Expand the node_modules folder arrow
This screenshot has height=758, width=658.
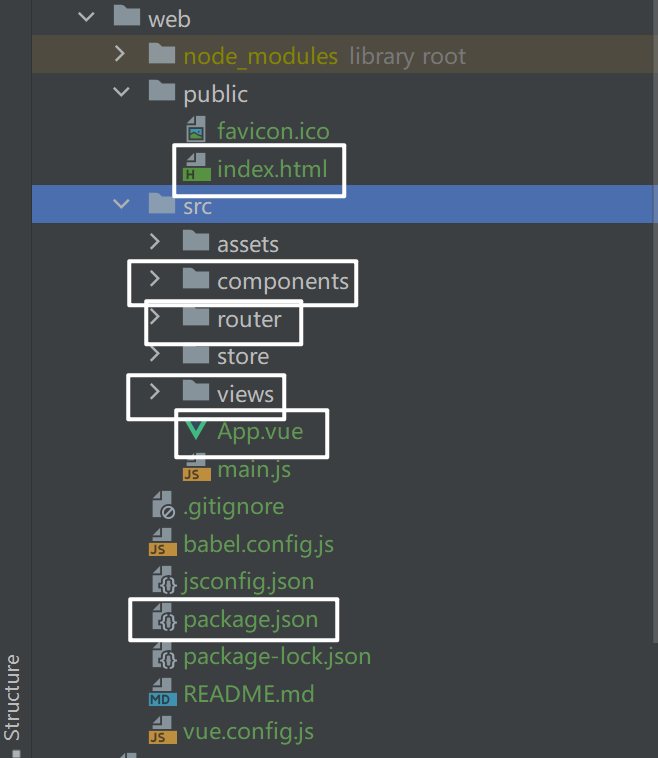coord(121,56)
